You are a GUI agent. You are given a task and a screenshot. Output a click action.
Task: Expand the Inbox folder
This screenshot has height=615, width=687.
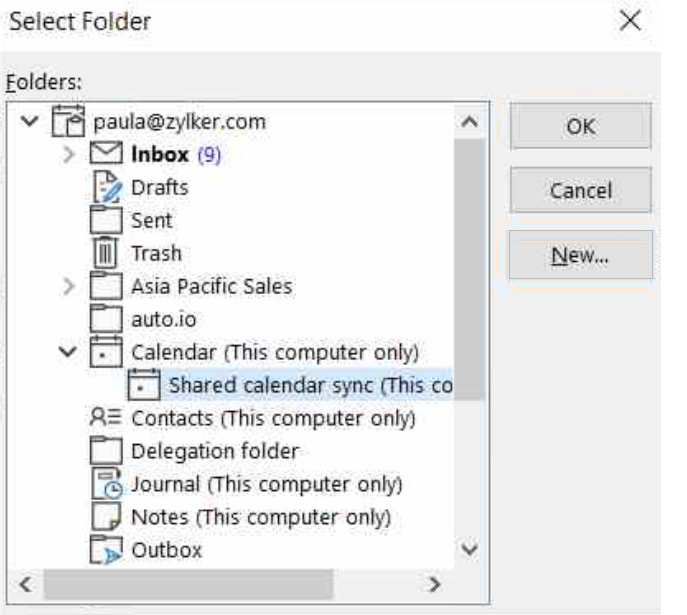coord(69,156)
